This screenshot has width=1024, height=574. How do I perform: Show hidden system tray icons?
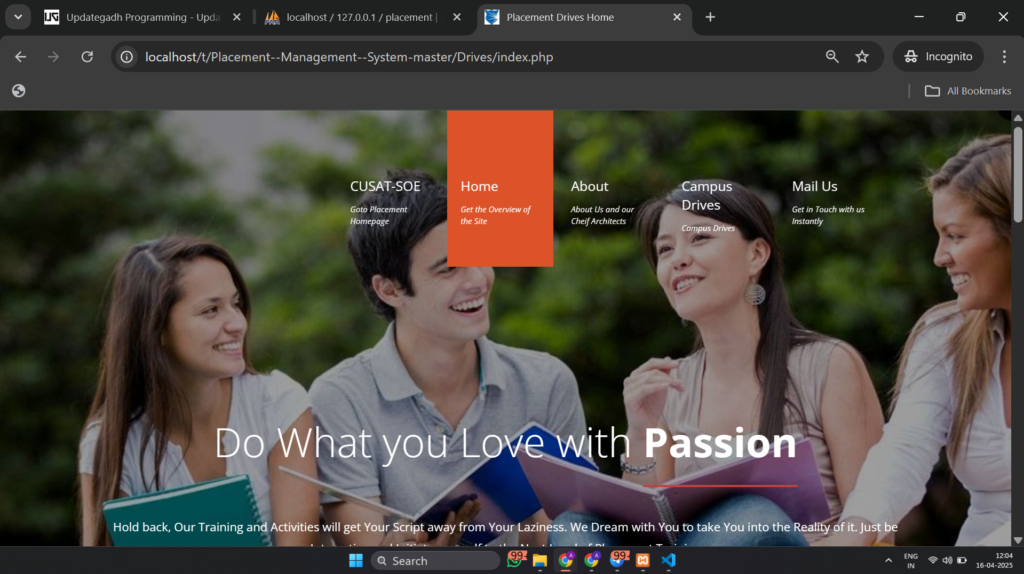tap(888, 561)
